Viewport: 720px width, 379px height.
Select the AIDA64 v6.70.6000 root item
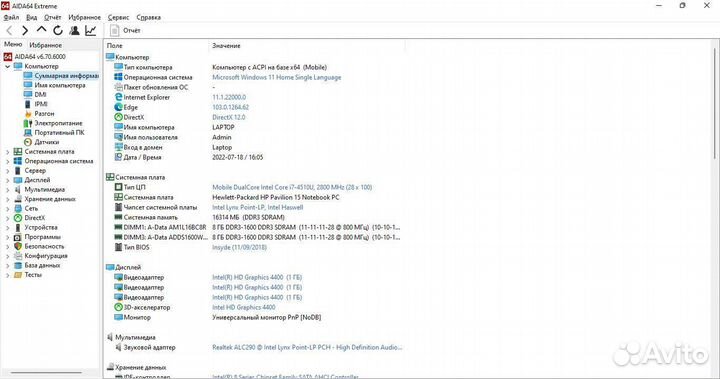point(35,57)
